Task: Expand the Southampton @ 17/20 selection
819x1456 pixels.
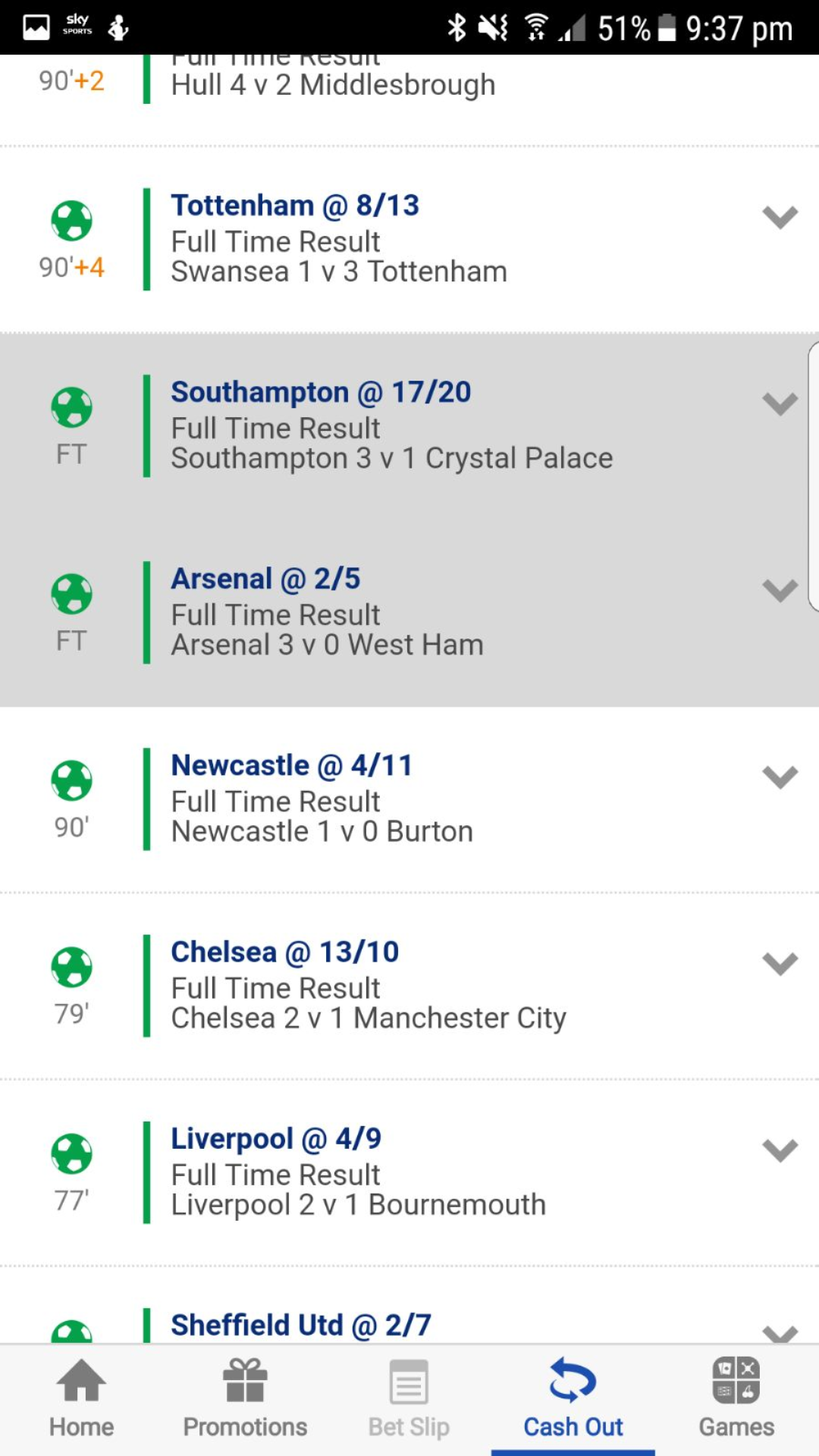Action: 780,404
